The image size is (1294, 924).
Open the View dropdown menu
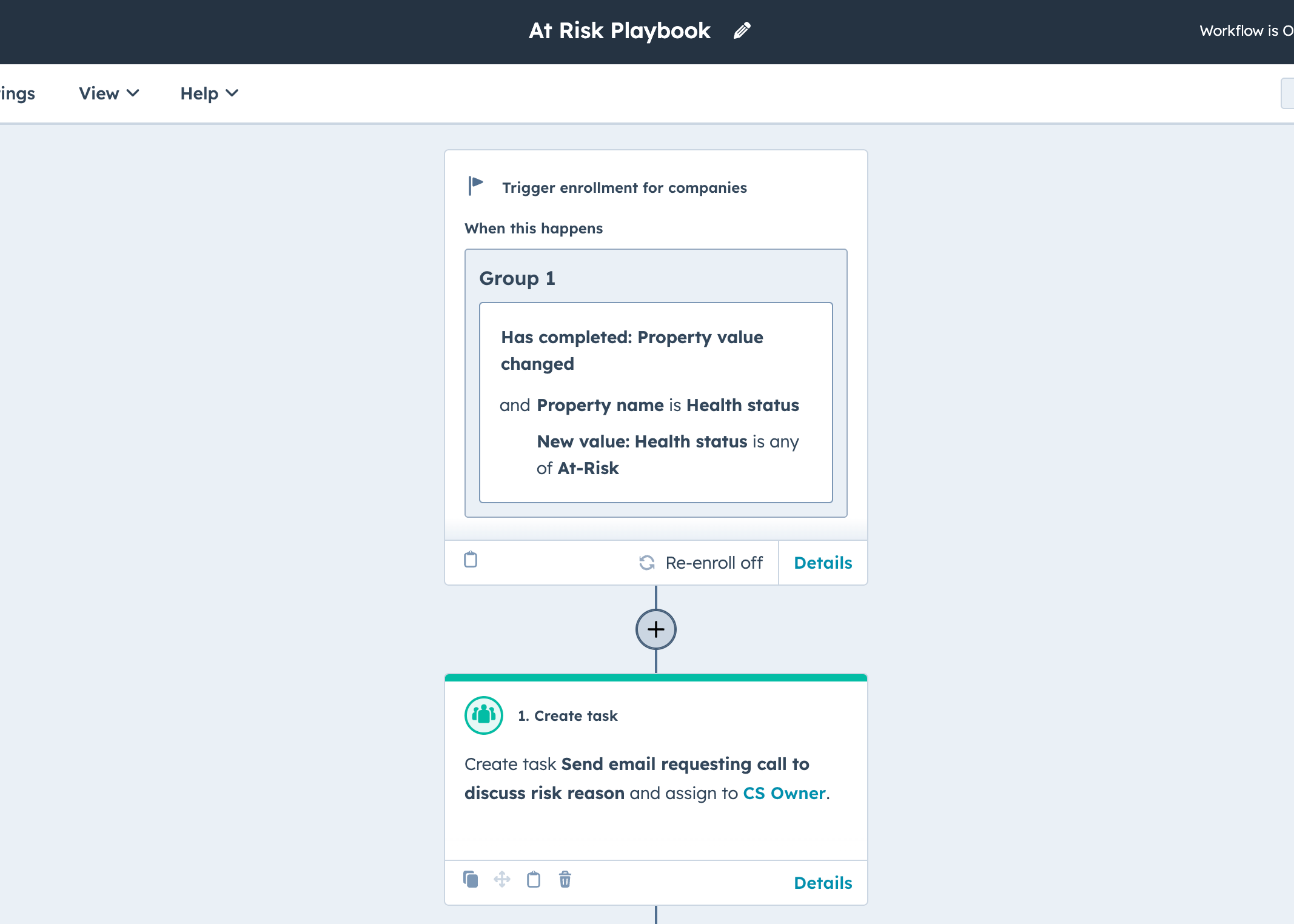109,93
